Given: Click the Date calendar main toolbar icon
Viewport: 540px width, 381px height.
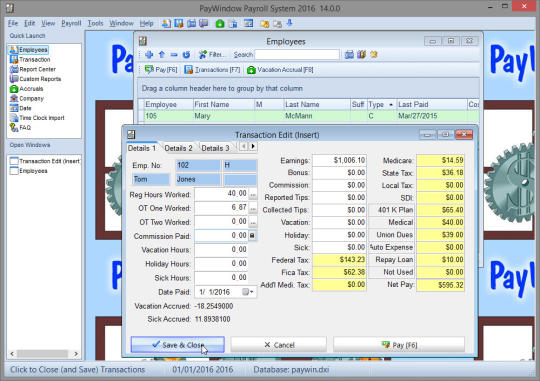Looking at the screenshot, I should [248, 23].
